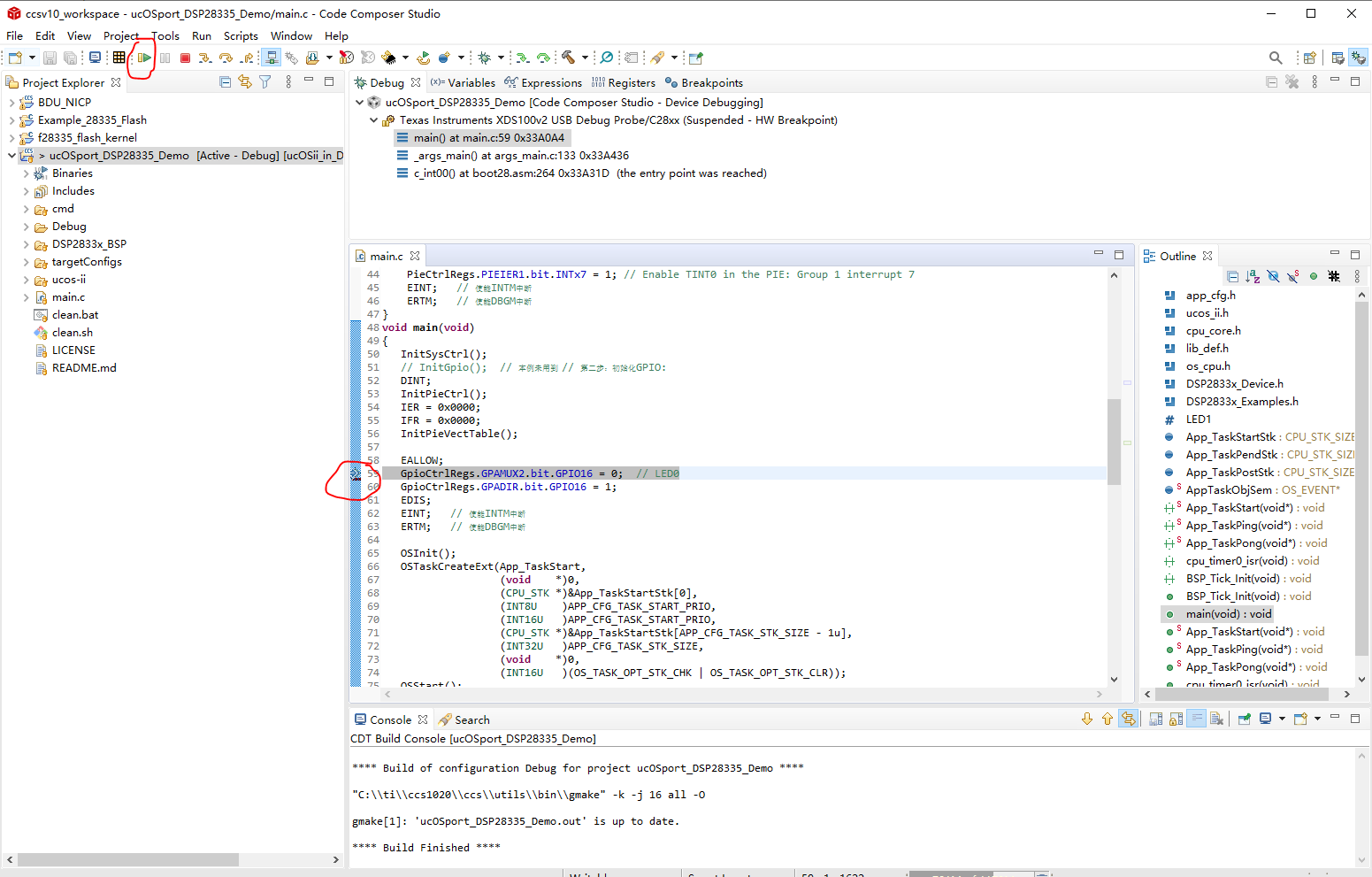Click Outline vertical scrollbar
1372x877 pixels.
point(1361,478)
